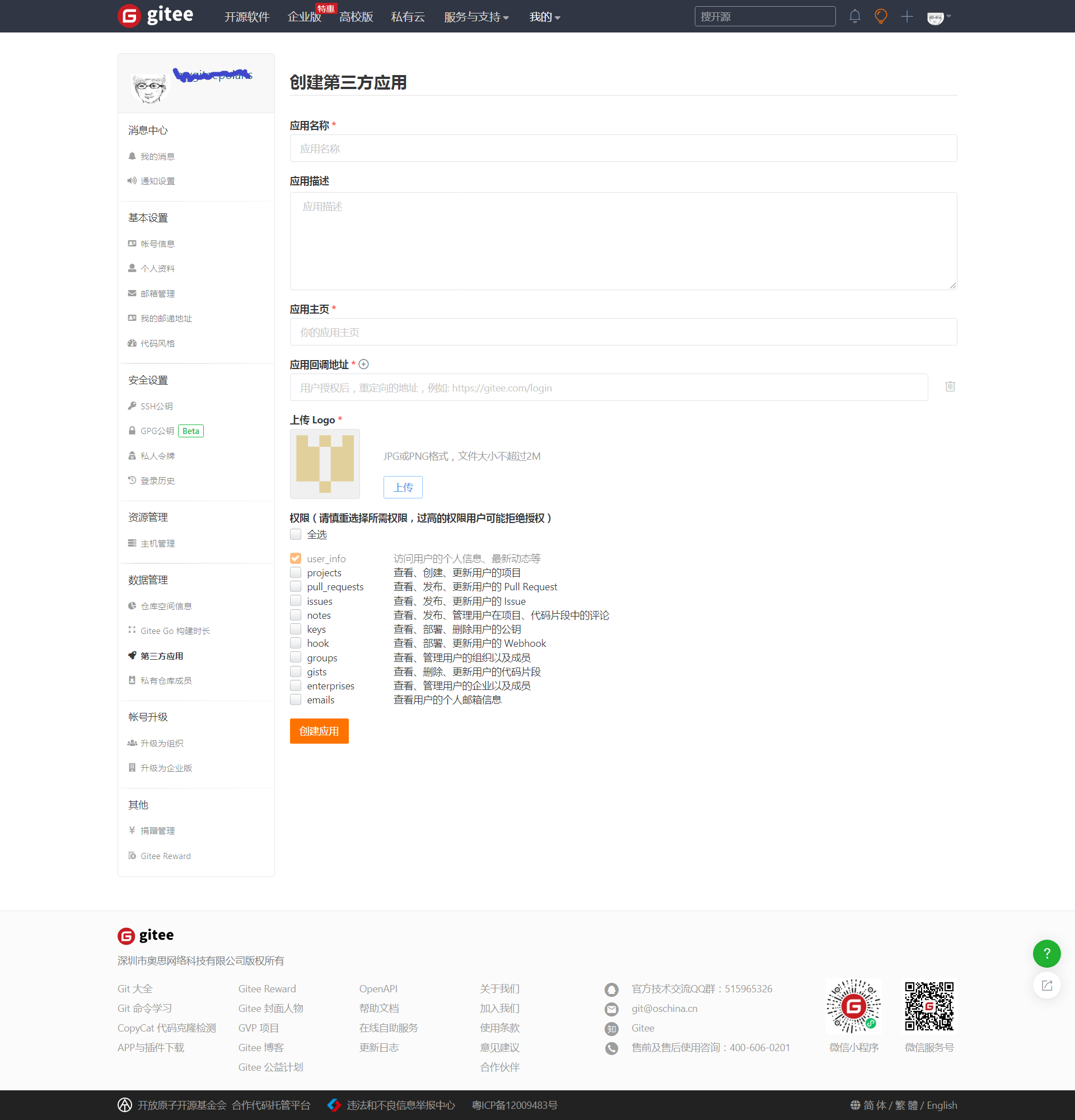Open SSH公钥 in the sidebar
The height and width of the screenshot is (1120, 1075).
click(157, 407)
